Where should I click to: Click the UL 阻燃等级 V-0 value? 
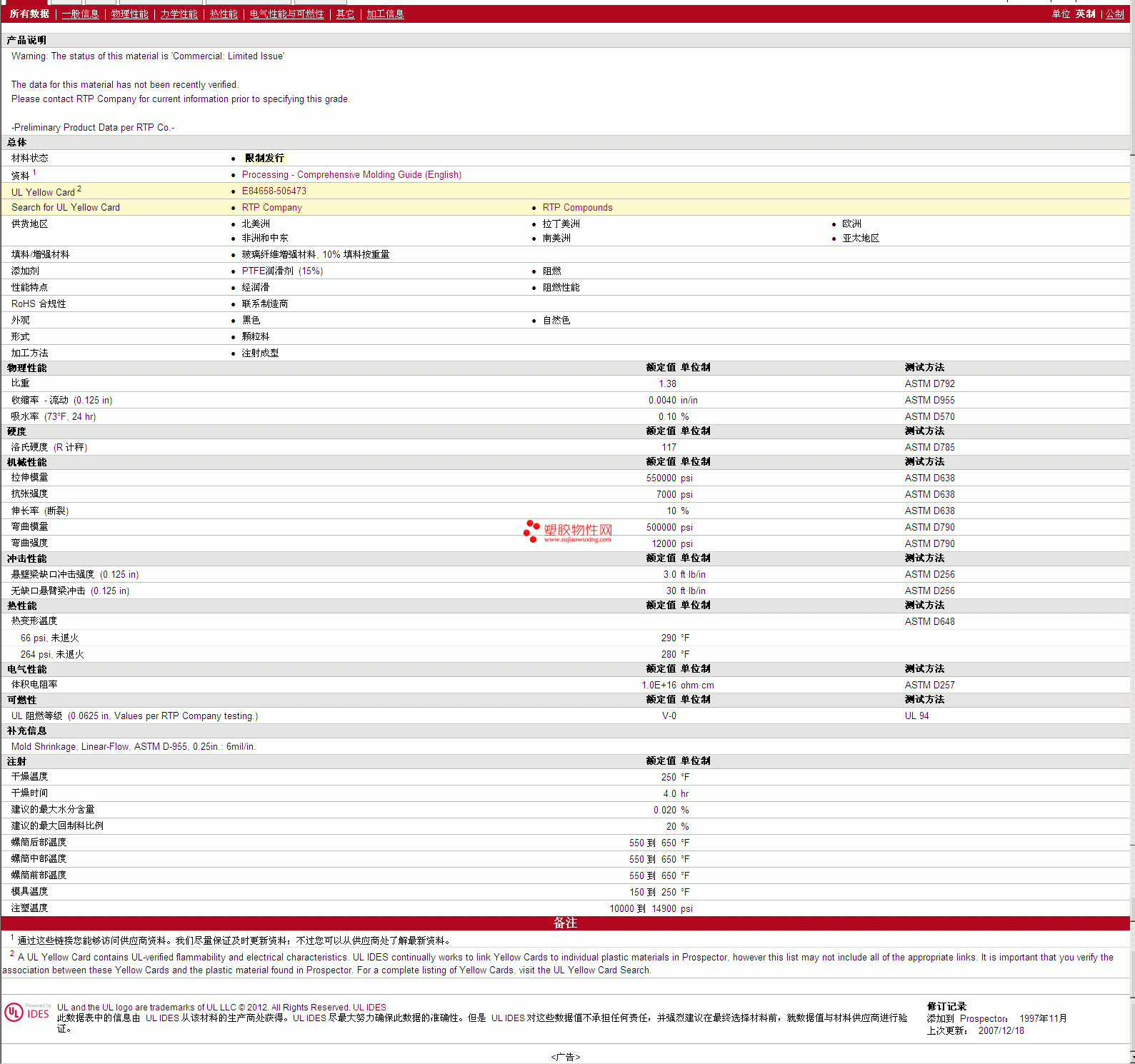coord(669,716)
